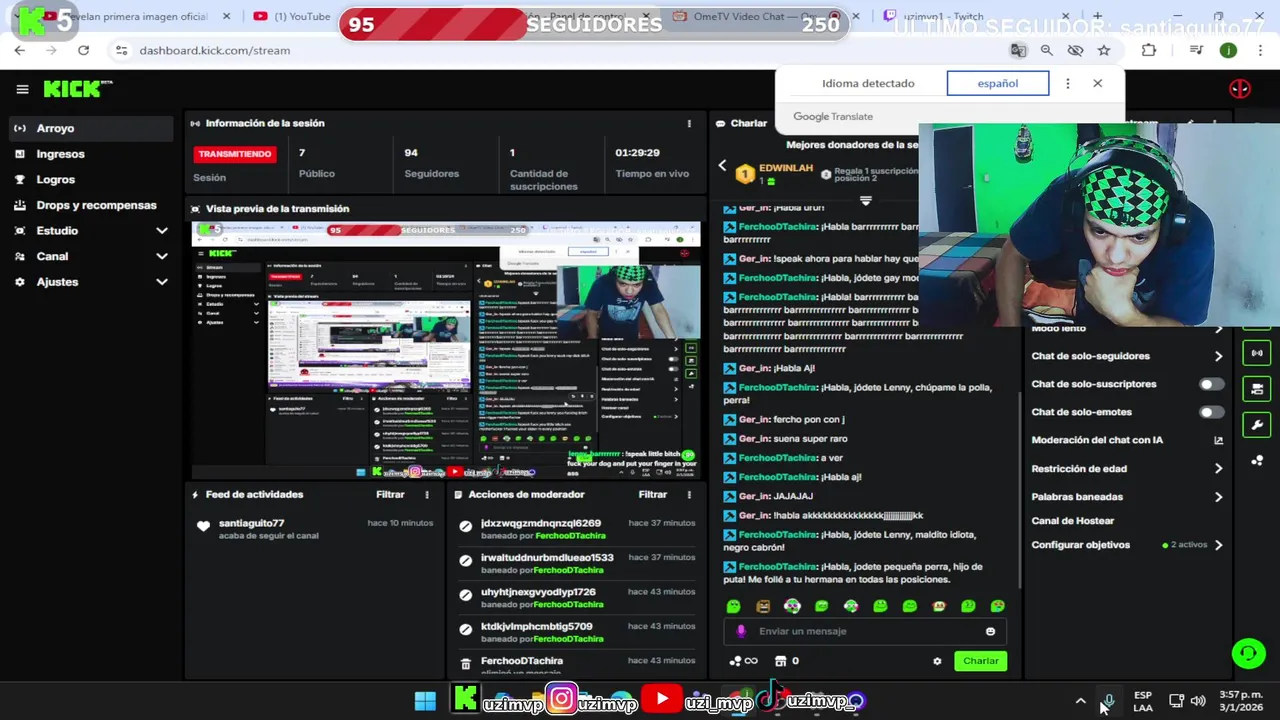This screenshot has height=720, width=1280.
Task: Open Canal de Hostear option
Action: pos(1073,521)
